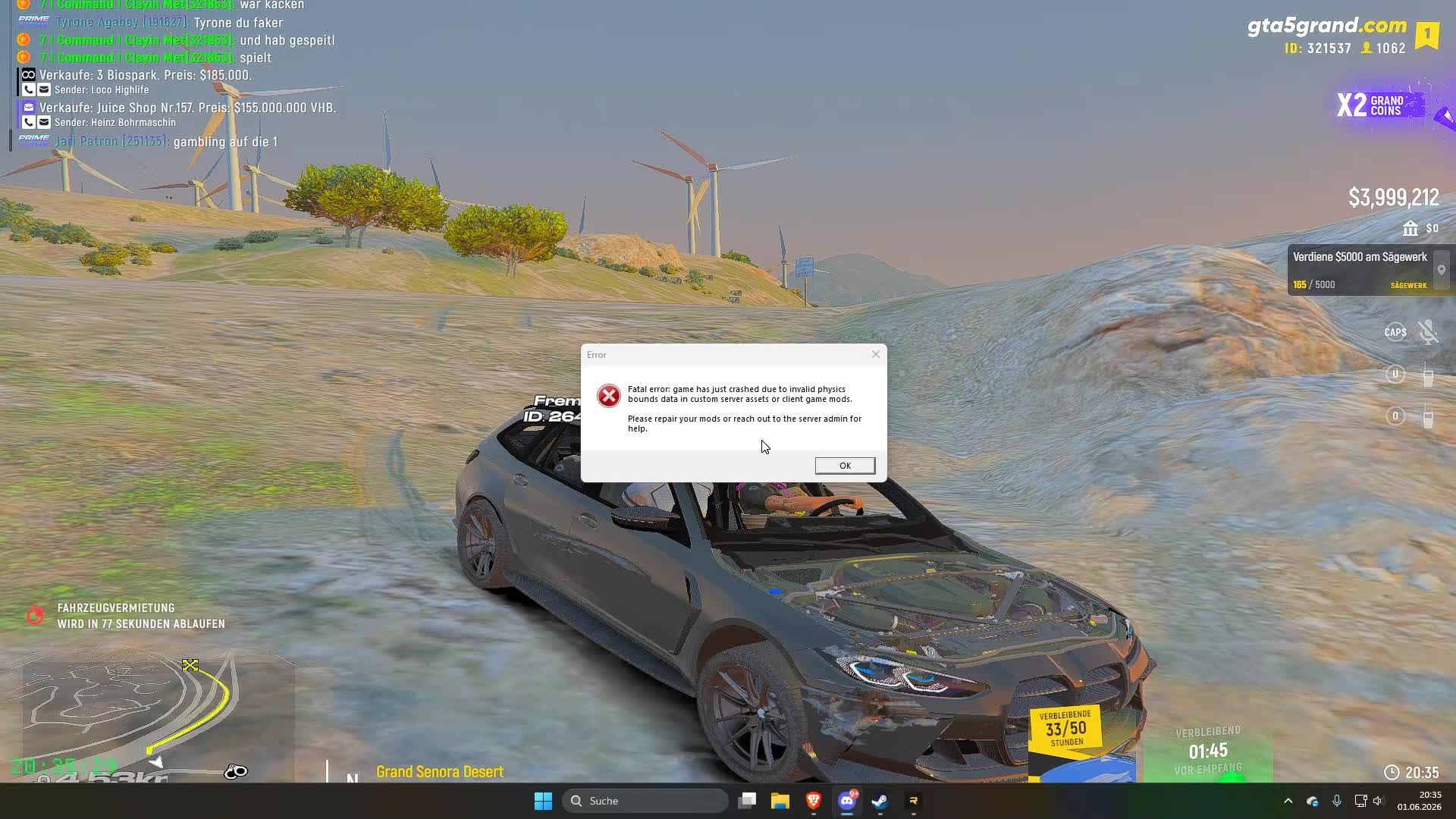
Task: Click the Grand Senora Desert location label
Action: click(x=440, y=772)
